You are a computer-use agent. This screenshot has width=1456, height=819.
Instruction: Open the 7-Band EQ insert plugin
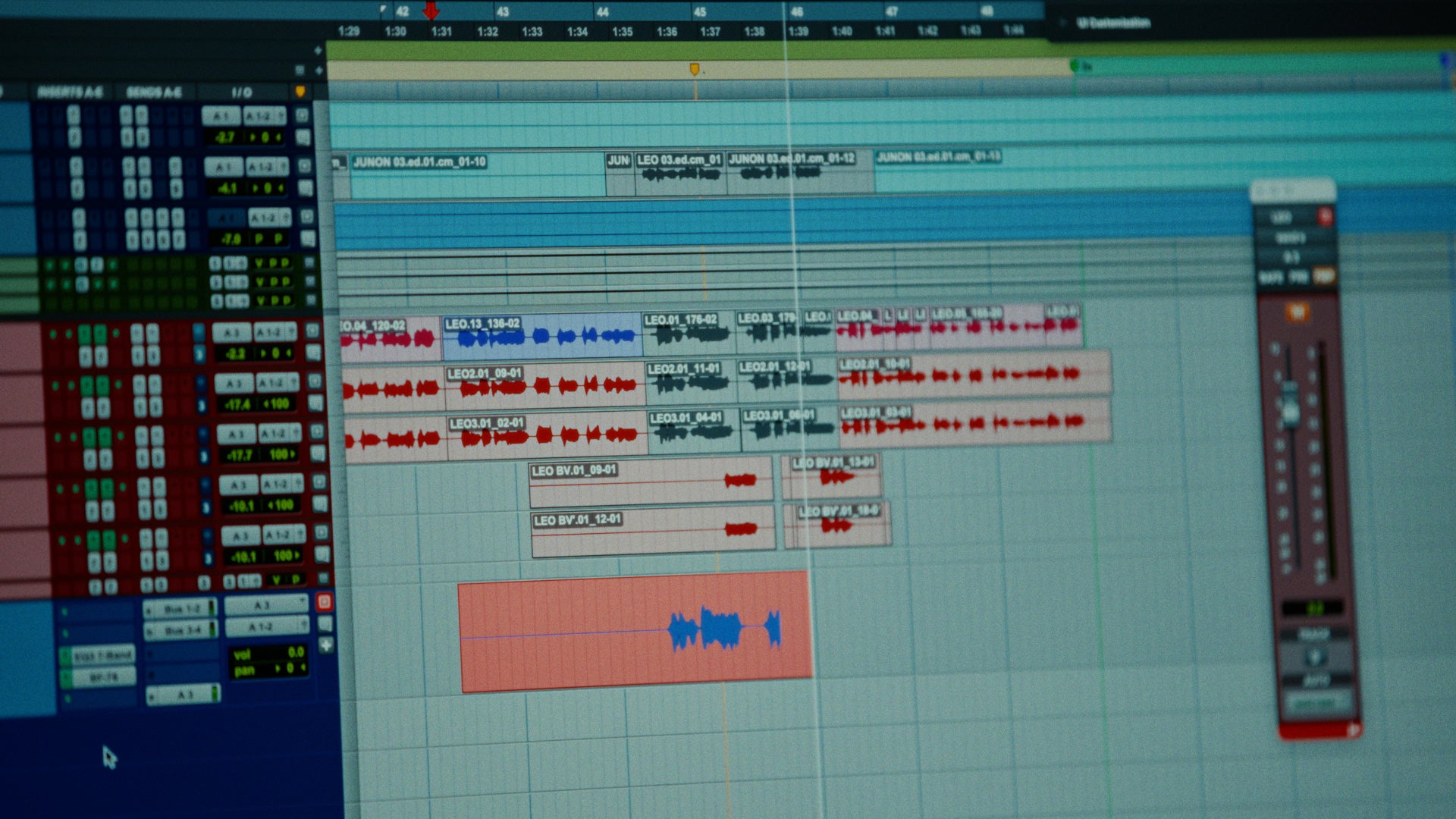pyautogui.click(x=102, y=655)
